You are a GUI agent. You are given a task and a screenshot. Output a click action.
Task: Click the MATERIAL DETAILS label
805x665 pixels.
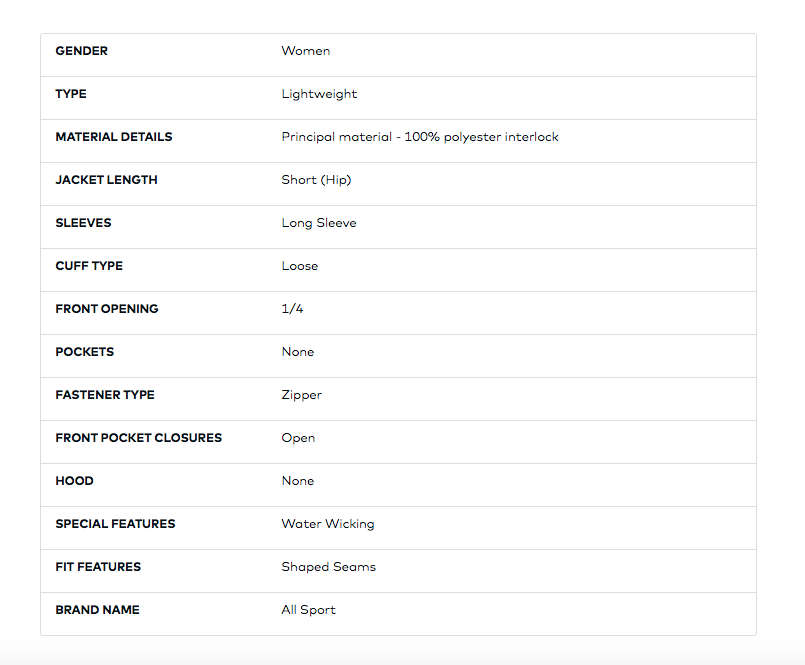click(113, 137)
